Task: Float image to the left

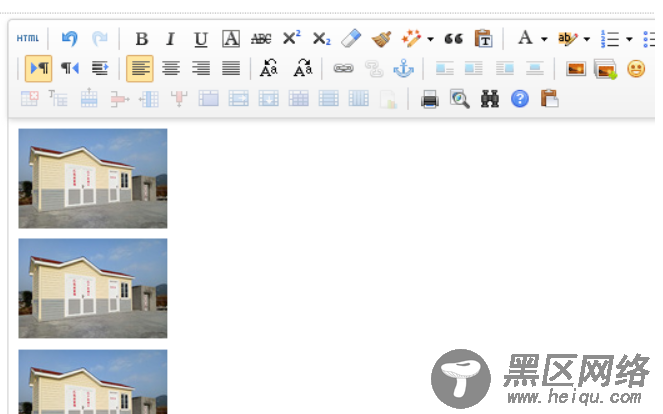Action: [x=474, y=68]
